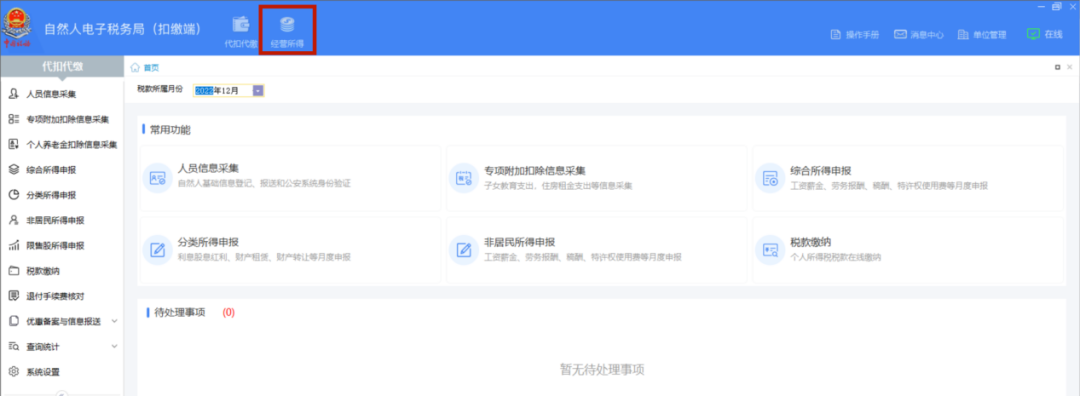This screenshot has height=396, width=1080.
Task: Switch to the 首页 tab
Action: point(145,67)
